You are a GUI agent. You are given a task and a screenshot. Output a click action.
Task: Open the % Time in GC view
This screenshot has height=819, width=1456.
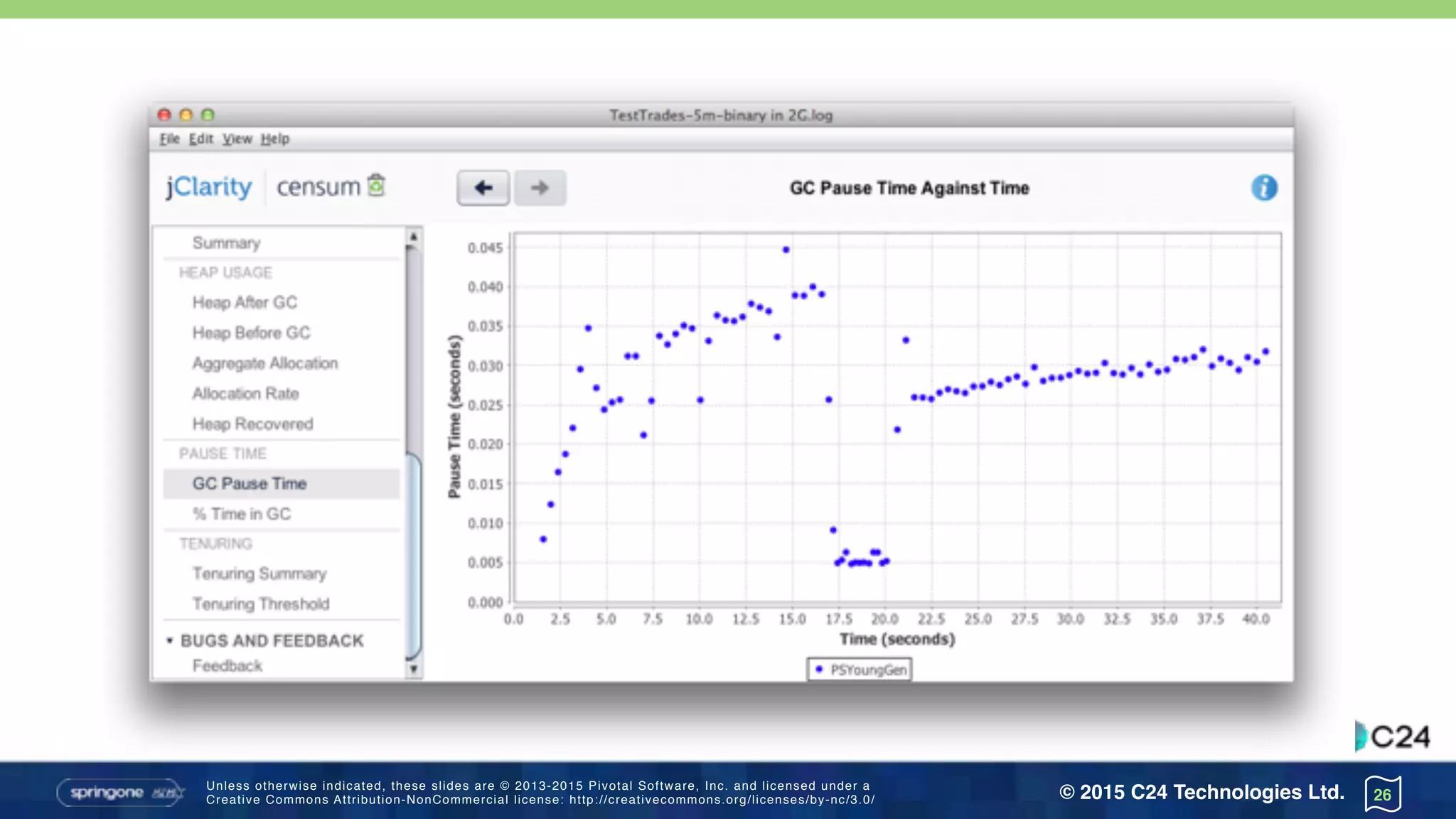(x=242, y=514)
